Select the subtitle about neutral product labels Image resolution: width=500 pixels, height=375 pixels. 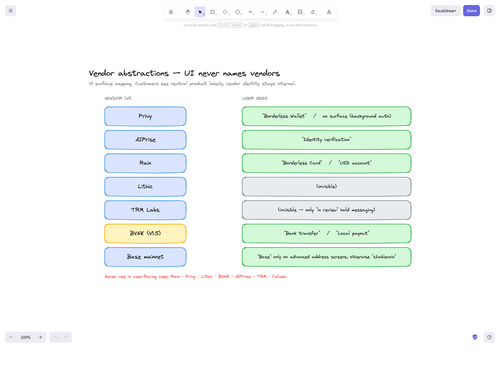point(192,84)
